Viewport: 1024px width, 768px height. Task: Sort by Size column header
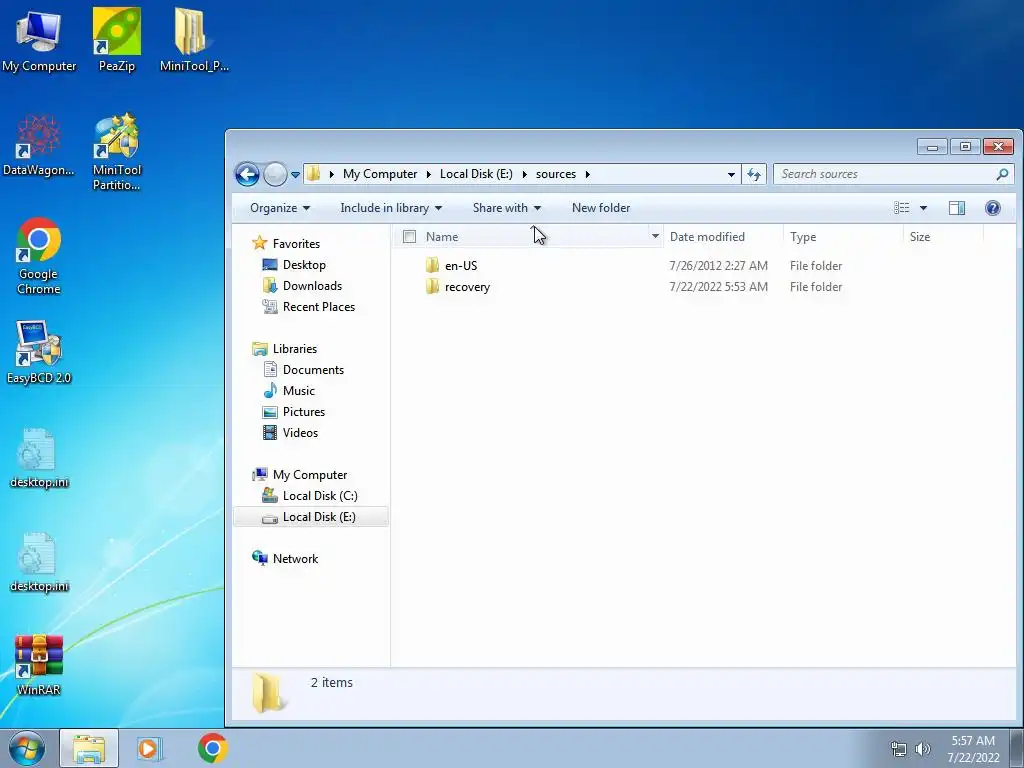coord(942,236)
